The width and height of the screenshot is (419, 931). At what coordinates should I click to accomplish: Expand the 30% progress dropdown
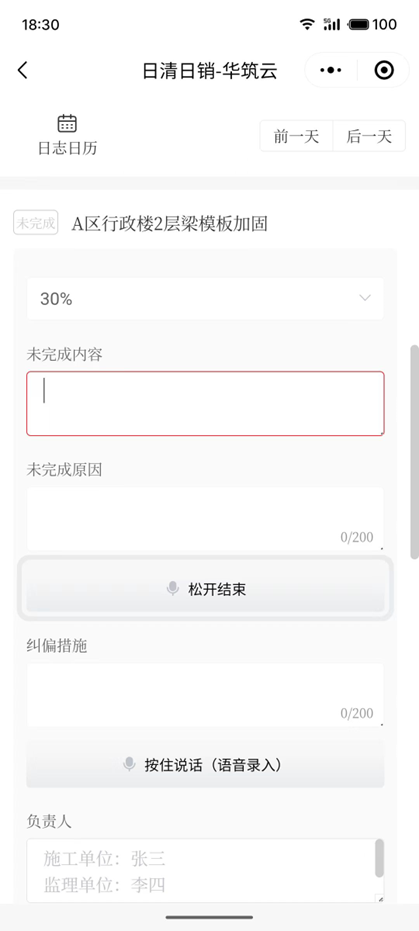point(205,299)
